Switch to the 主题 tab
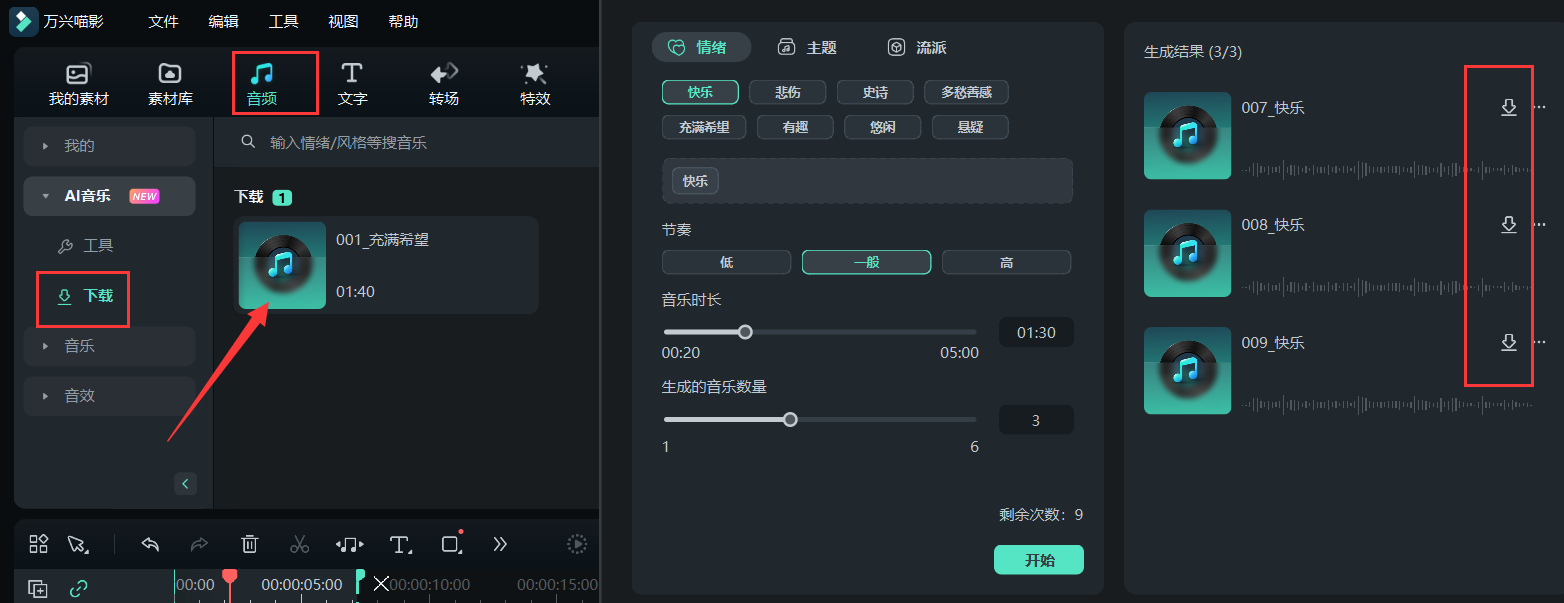This screenshot has width=1564, height=603. [808, 46]
